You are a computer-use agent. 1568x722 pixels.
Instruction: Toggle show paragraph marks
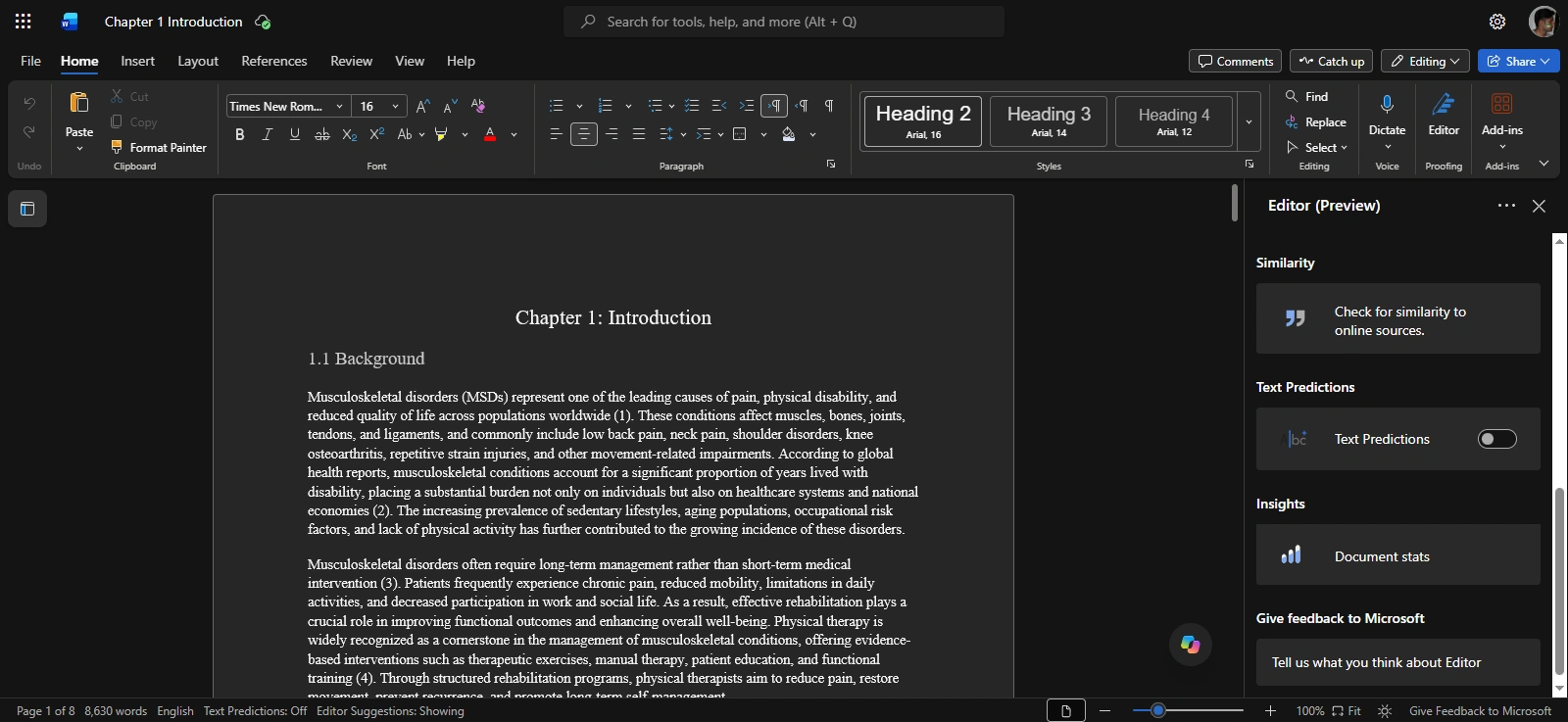tap(829, 106)
